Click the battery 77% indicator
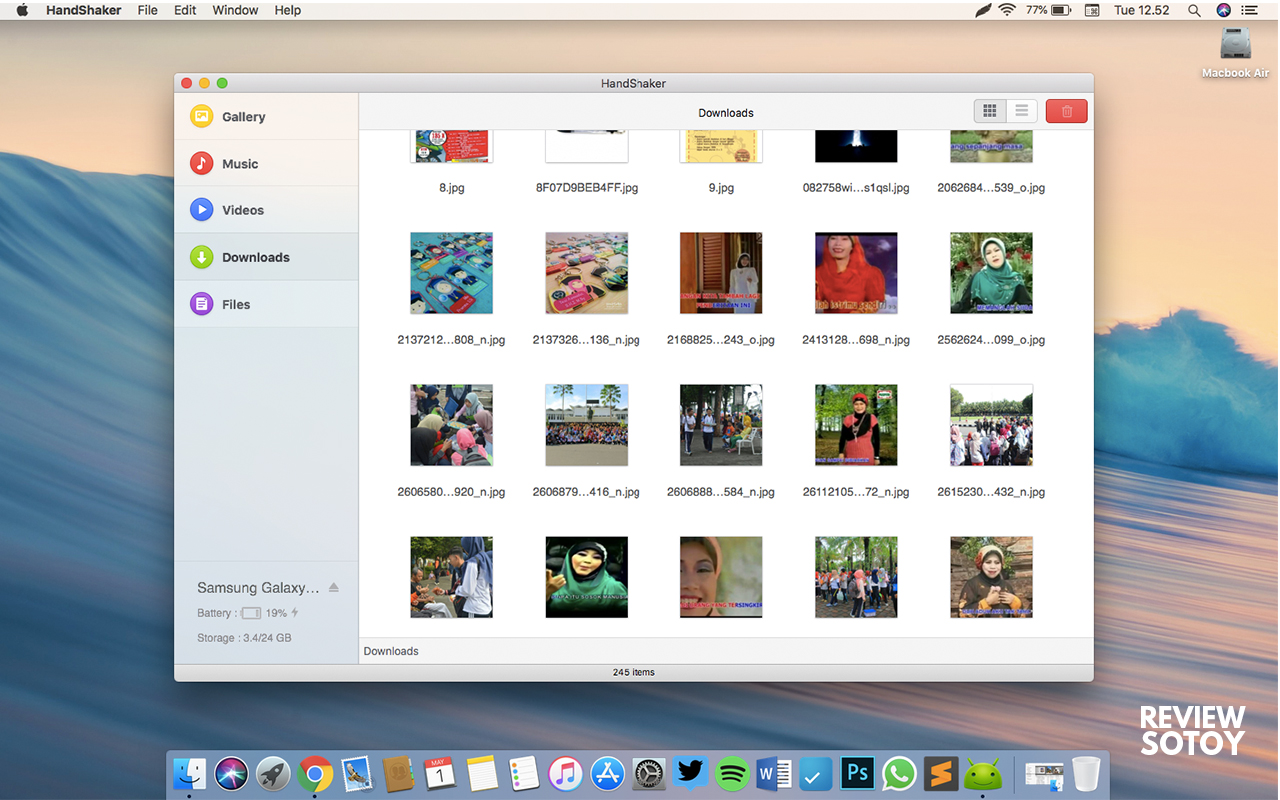The height and width of the screenshot is (800, 1280). click(1049, 10)
